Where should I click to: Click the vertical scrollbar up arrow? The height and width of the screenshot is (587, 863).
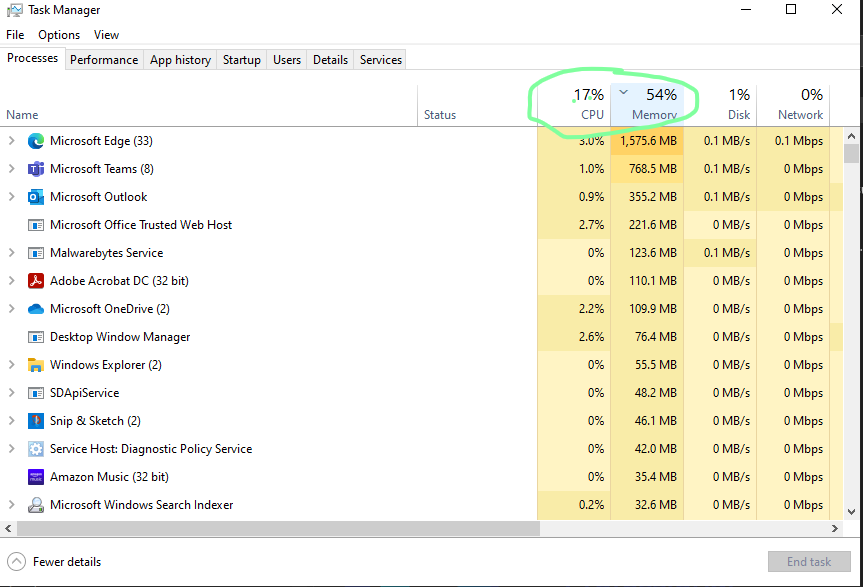pyautogui.click(x=851, y=136)
